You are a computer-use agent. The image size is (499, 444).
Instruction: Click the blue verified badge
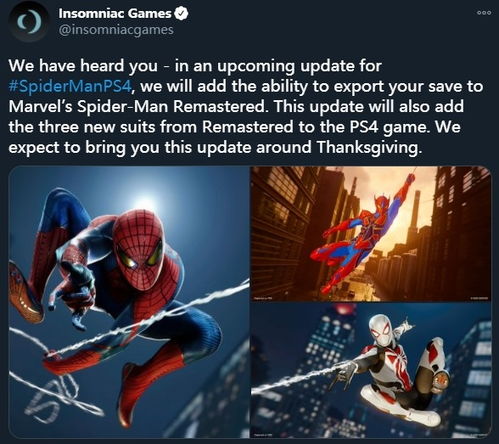pos(182,14)
